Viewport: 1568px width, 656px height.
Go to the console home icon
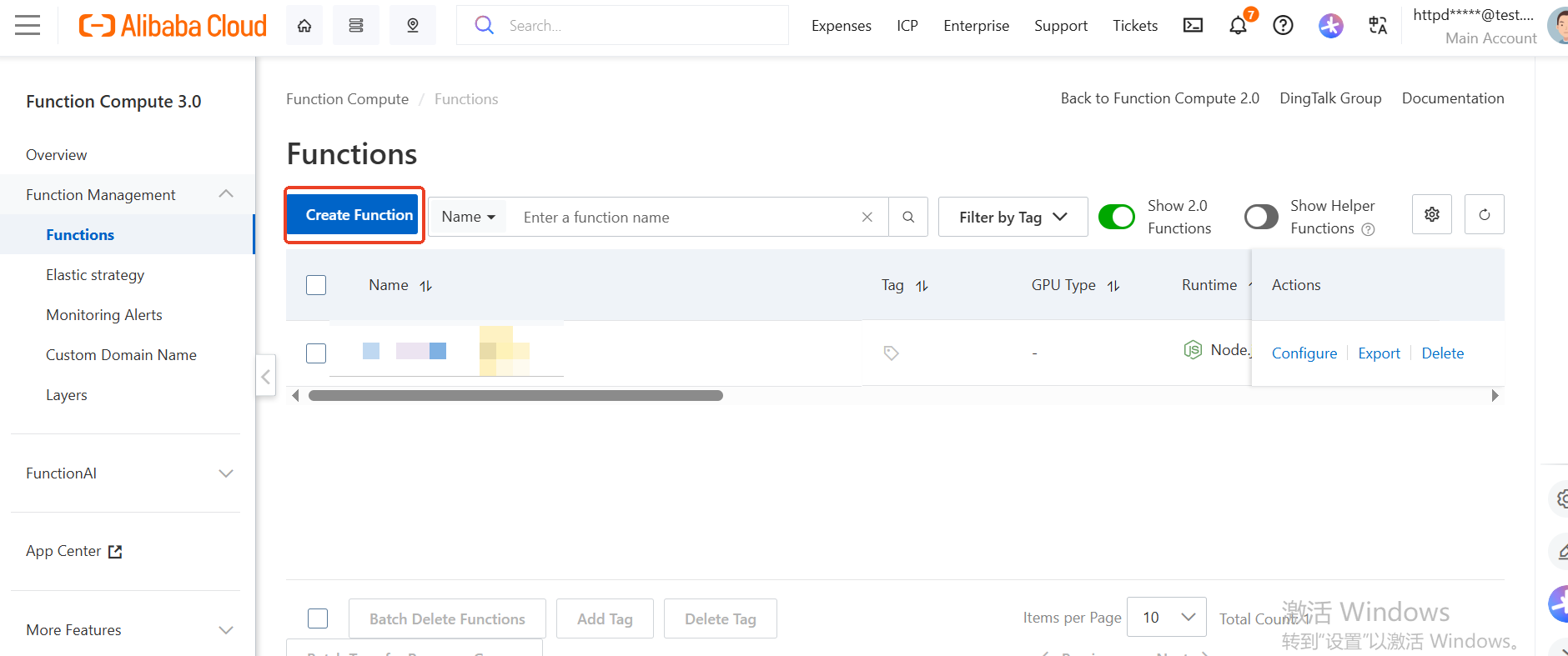304,25
